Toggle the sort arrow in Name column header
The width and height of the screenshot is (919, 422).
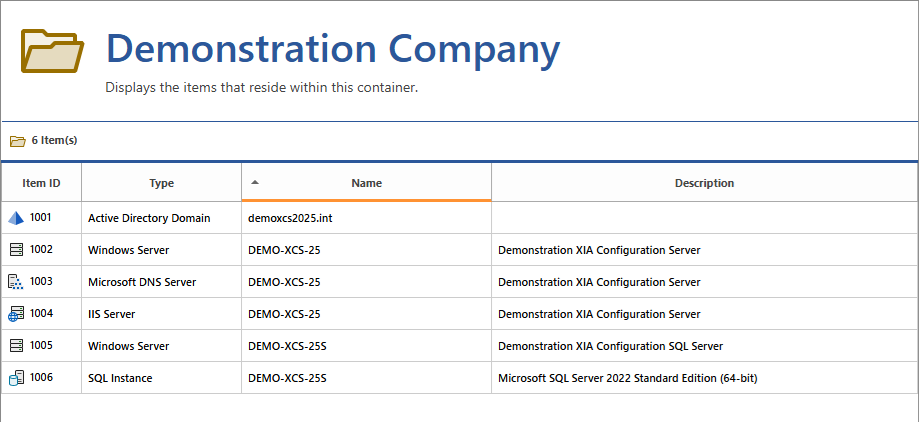click(255, 183)
